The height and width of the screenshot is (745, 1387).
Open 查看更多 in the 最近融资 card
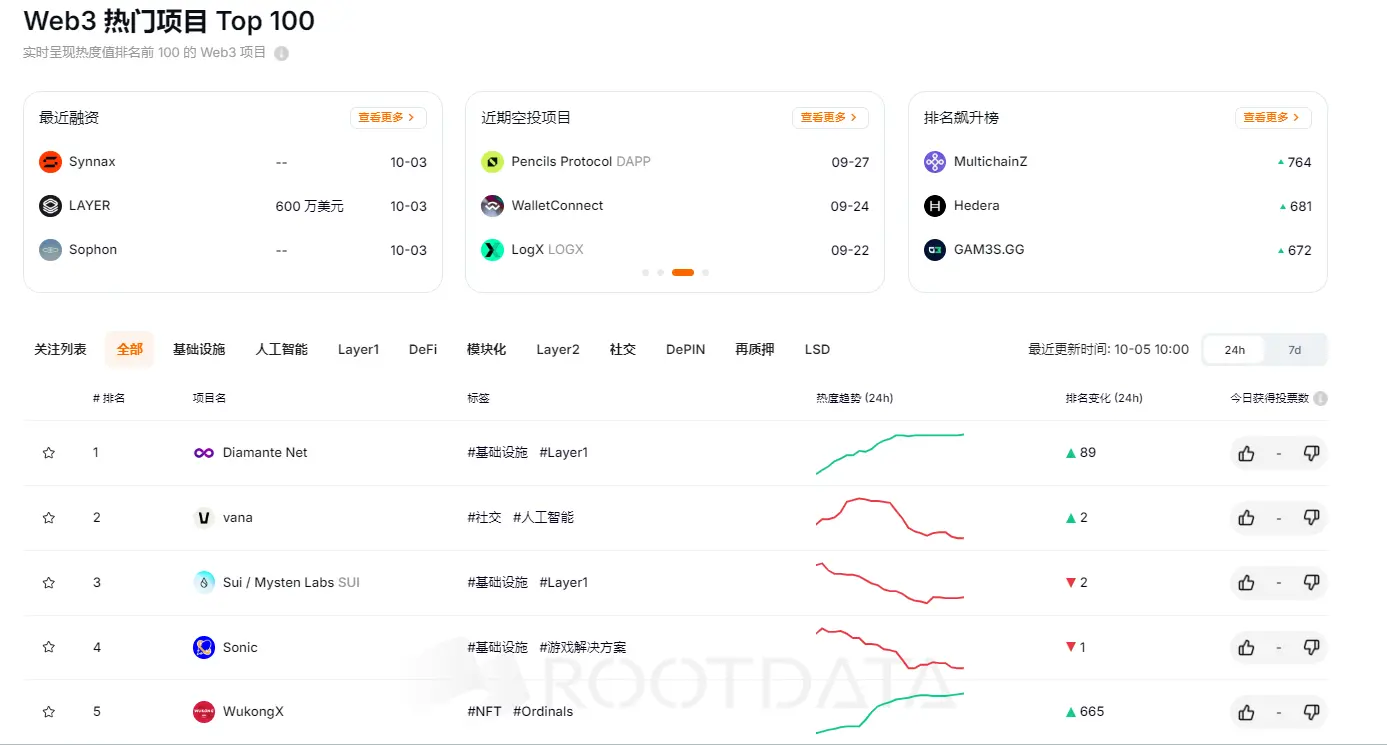point(388,117)
